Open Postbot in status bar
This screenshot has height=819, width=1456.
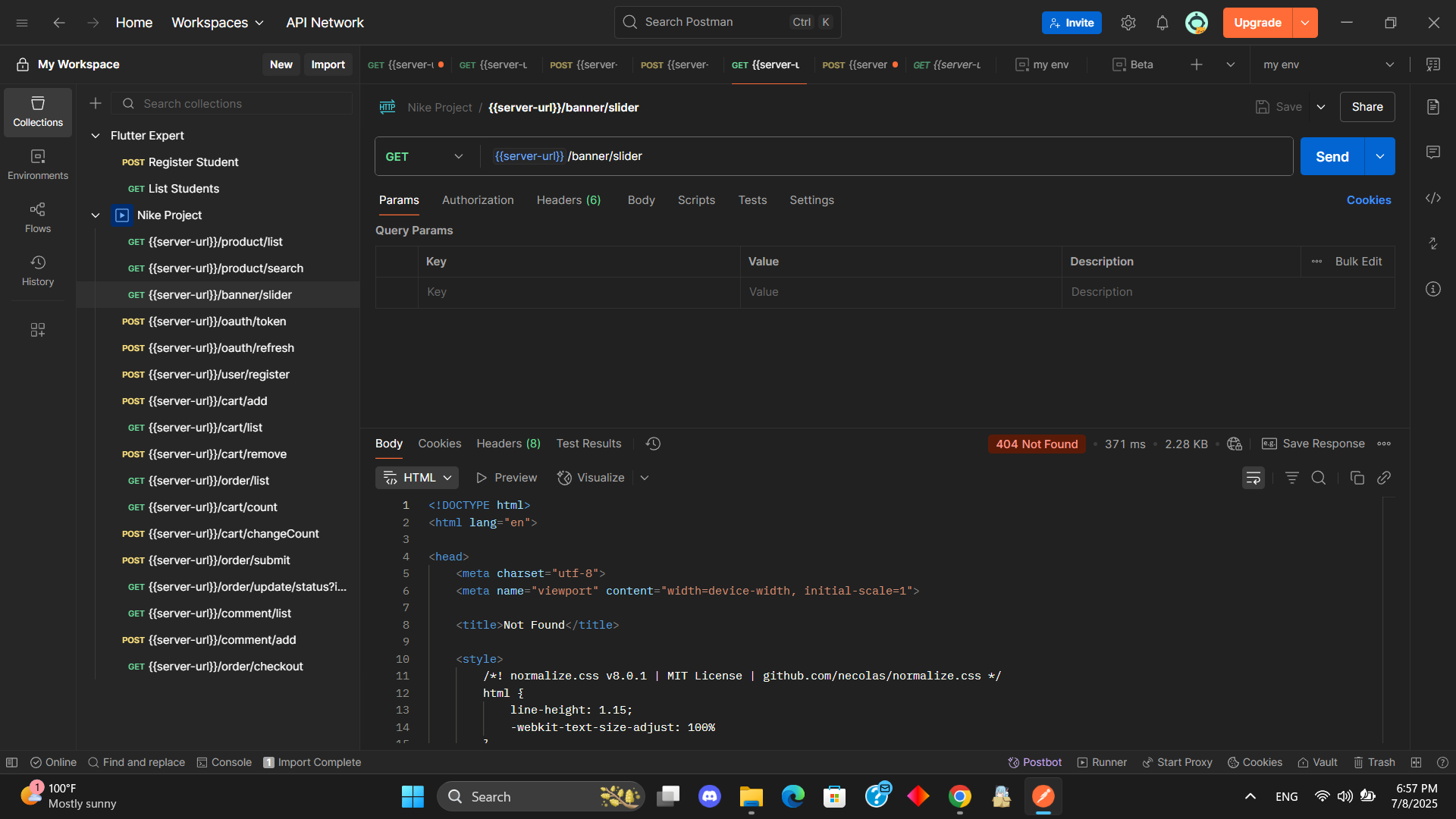(x=1034, y=762)
